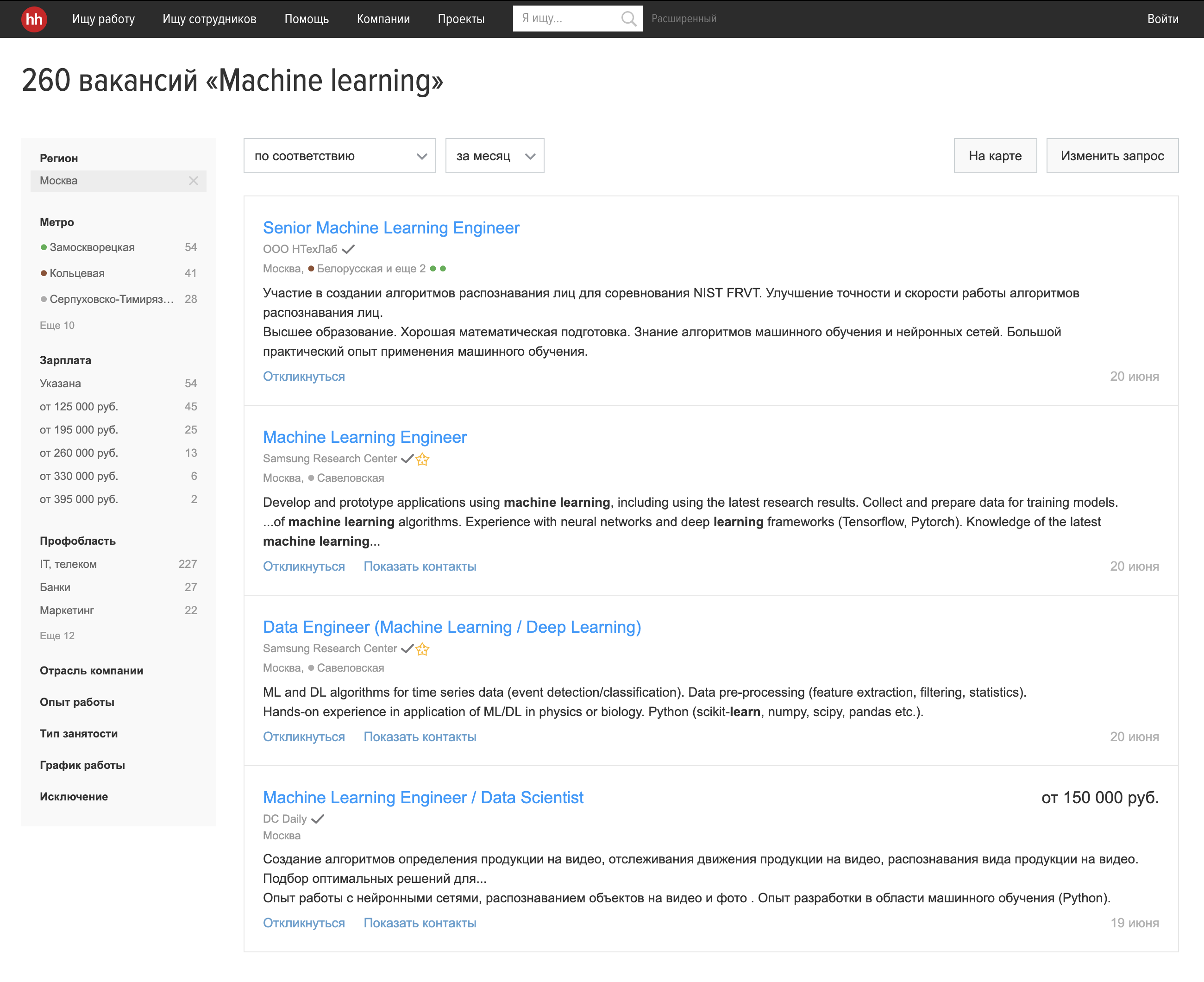Click the checkmark on Data Engineer's Samsung row
Screen dimensions: 1204x982
pyautogui.click(x=407, y=648)
